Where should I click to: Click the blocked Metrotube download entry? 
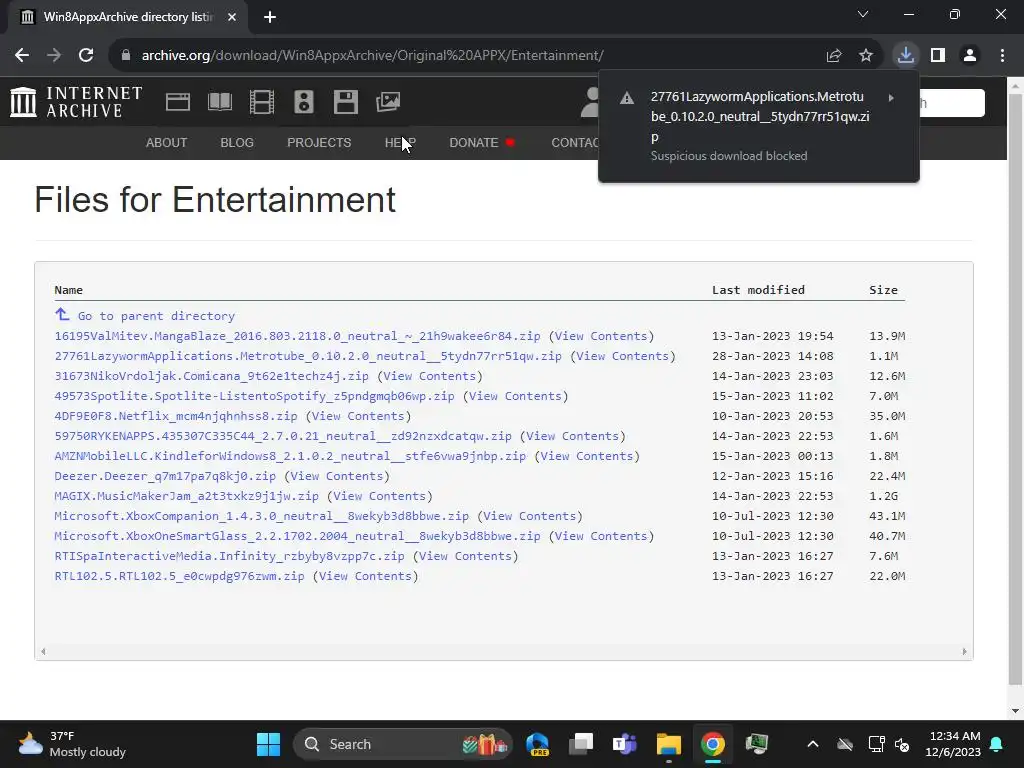[759, 126]
